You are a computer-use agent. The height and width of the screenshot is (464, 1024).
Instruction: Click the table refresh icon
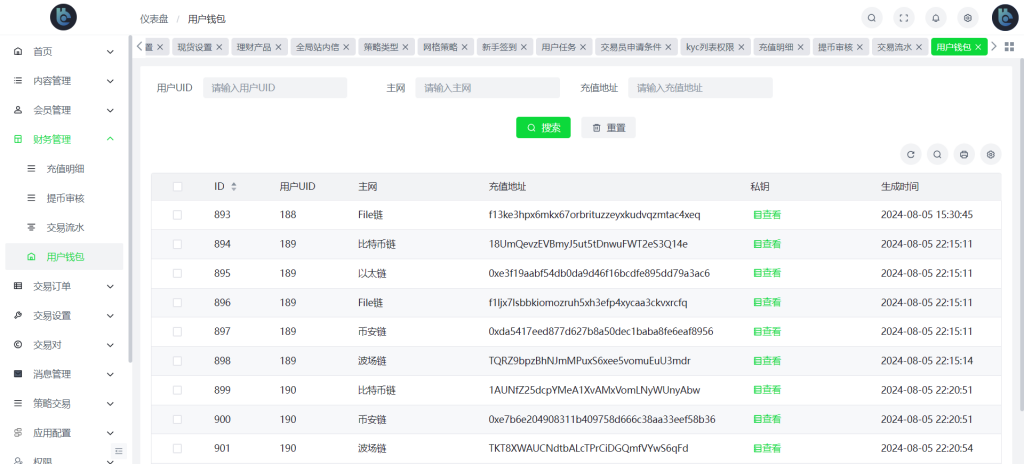[910, 154]
